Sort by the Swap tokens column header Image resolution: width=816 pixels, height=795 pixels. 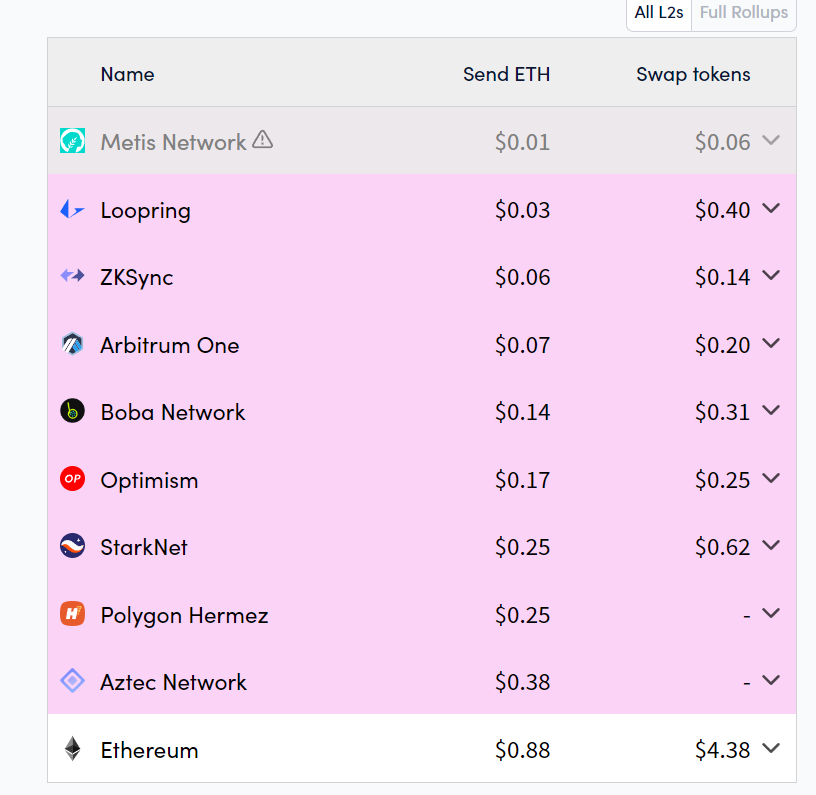(693, 75)
